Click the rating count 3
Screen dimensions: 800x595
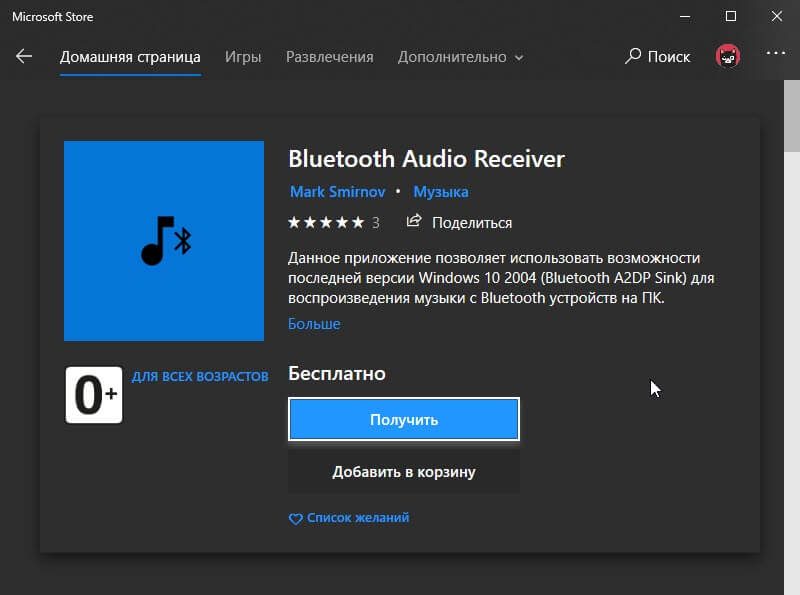(376, 222)
